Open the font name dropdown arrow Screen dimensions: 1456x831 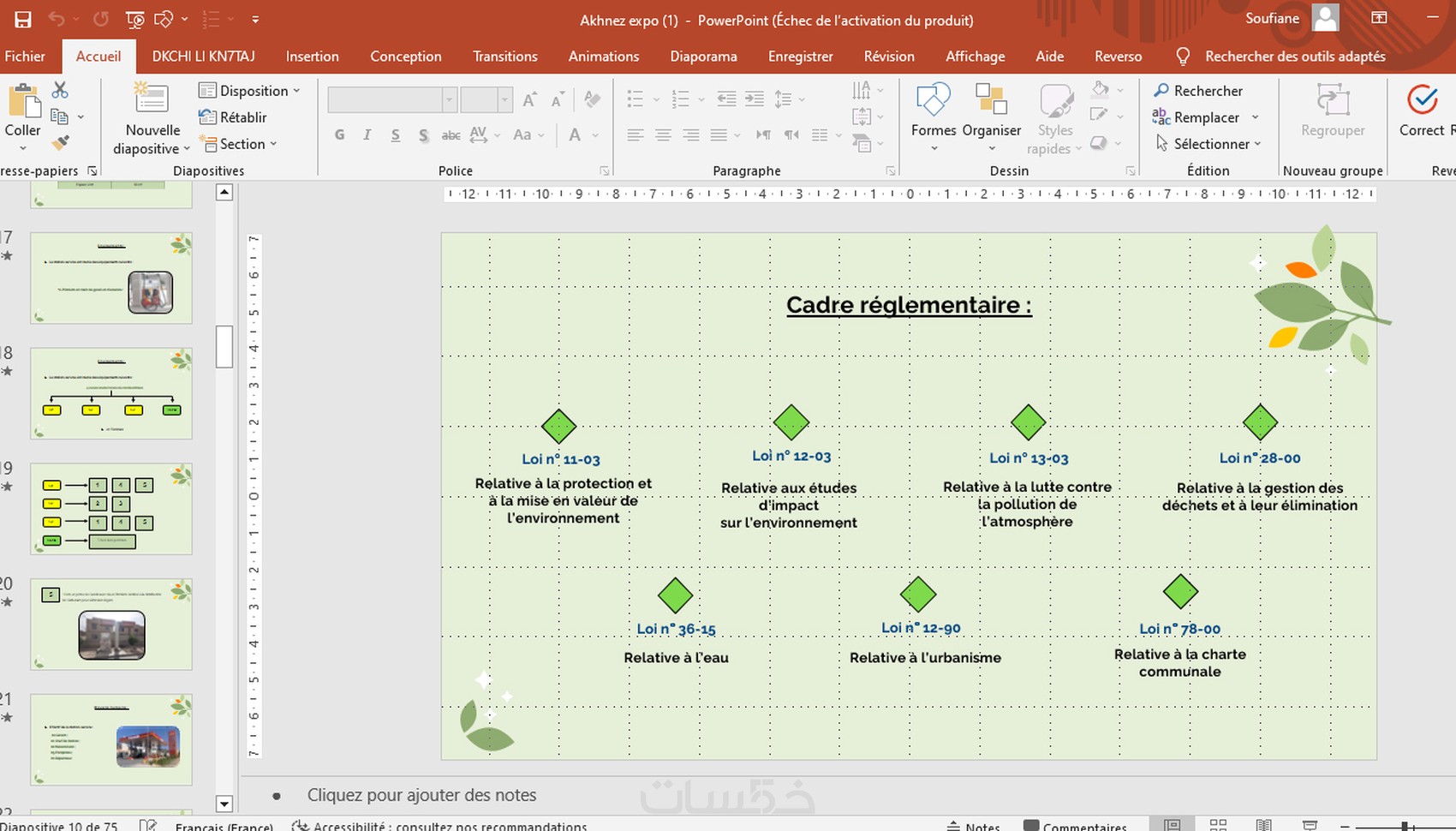pyautogui.click(x=449, y=100)
